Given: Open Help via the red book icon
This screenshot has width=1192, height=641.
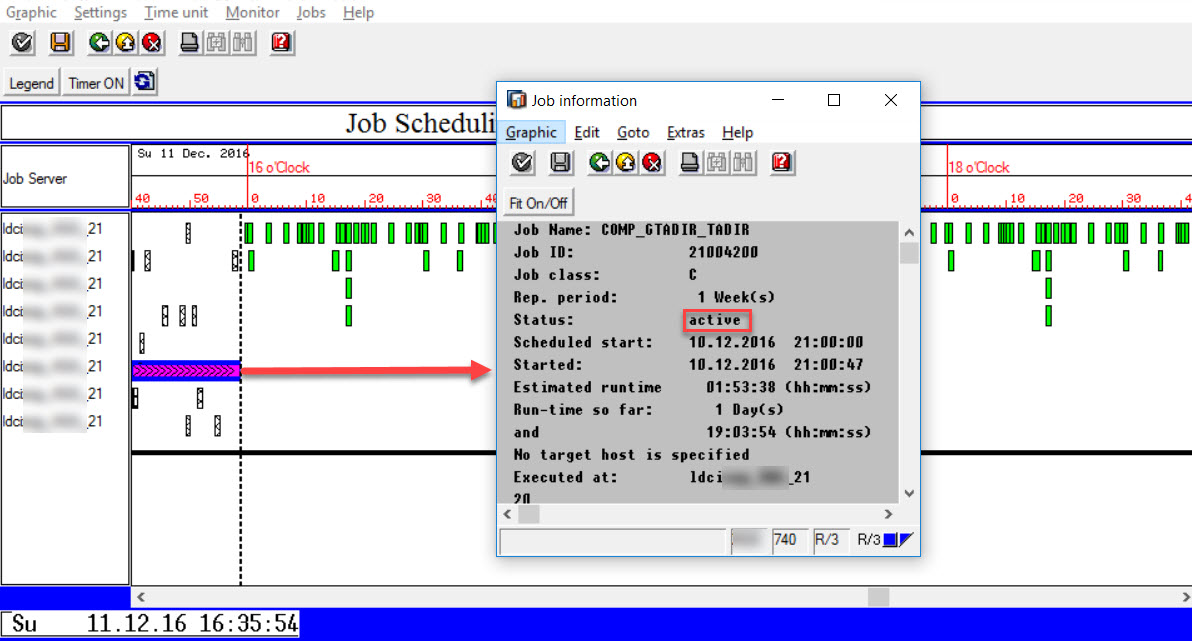Looking at the screenshot, I should [x=280, y=43].
